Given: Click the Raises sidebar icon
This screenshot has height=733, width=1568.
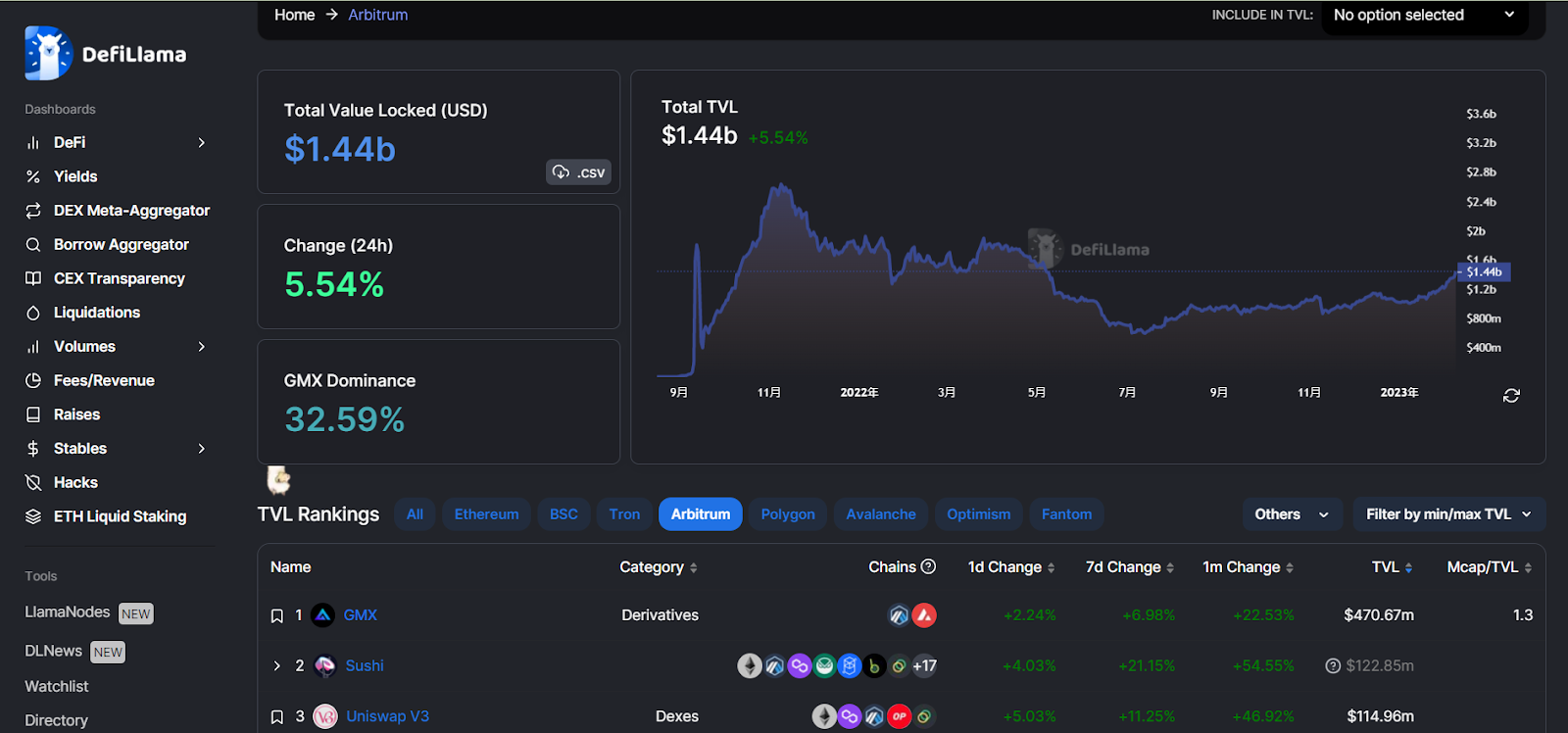Looking at the screenshot, I should (33, 415).
